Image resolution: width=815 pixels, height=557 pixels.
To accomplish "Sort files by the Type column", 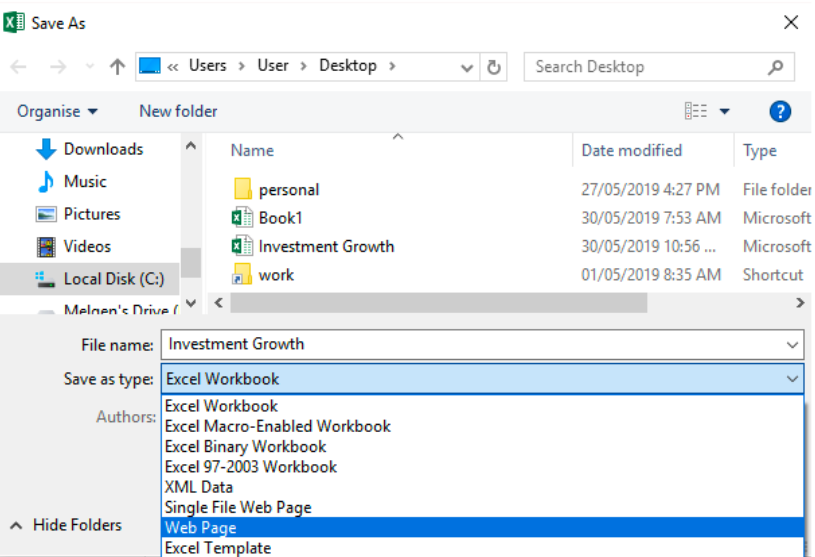I will point(759,151).
